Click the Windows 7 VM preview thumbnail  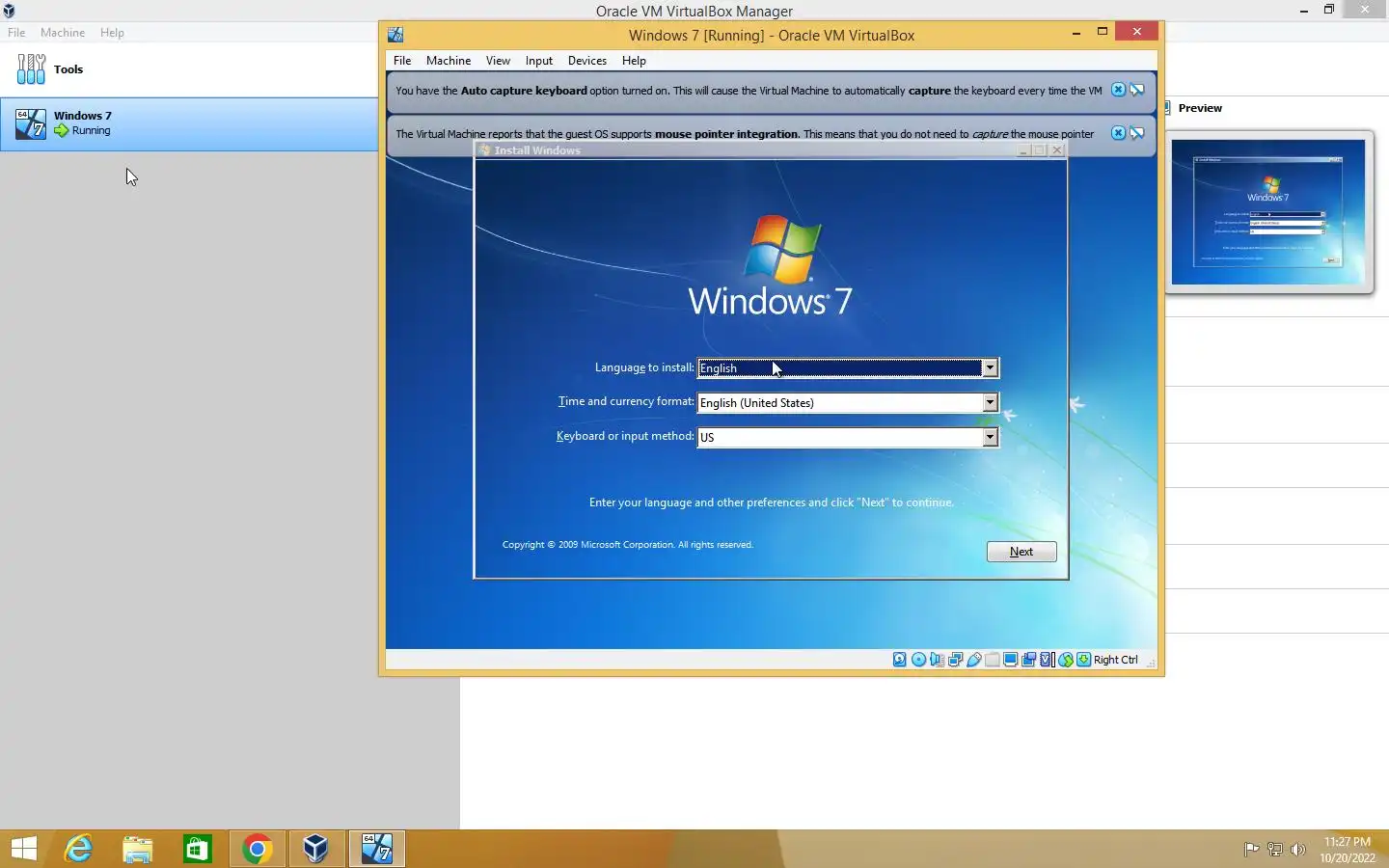1268,212
